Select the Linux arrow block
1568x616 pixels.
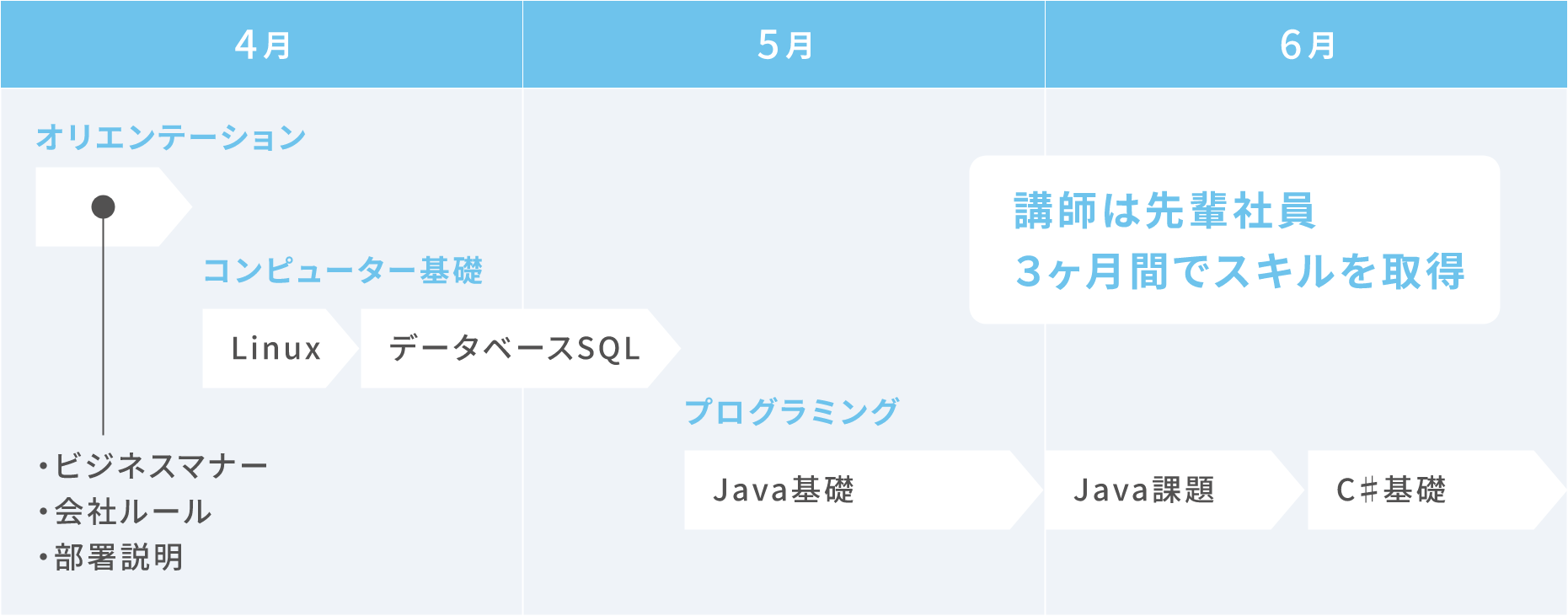[x=281, y=348]
